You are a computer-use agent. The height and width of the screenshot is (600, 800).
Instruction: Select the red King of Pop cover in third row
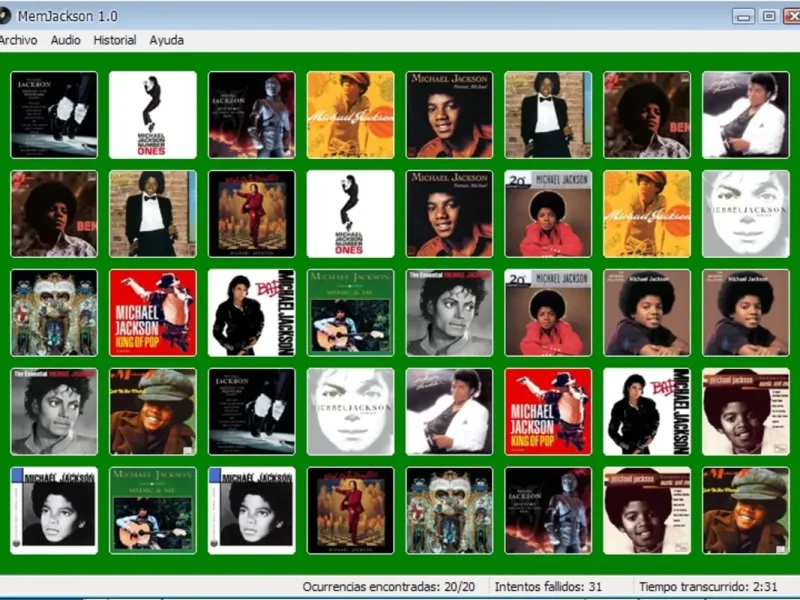click(x=153, y=313)
